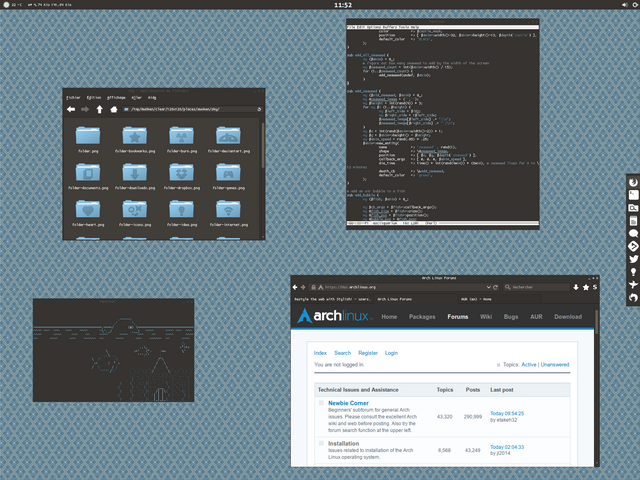The height and width of the screenshot is (480, 640).
Task: Click the Firefox URL address field
Action: coord(401,287)
